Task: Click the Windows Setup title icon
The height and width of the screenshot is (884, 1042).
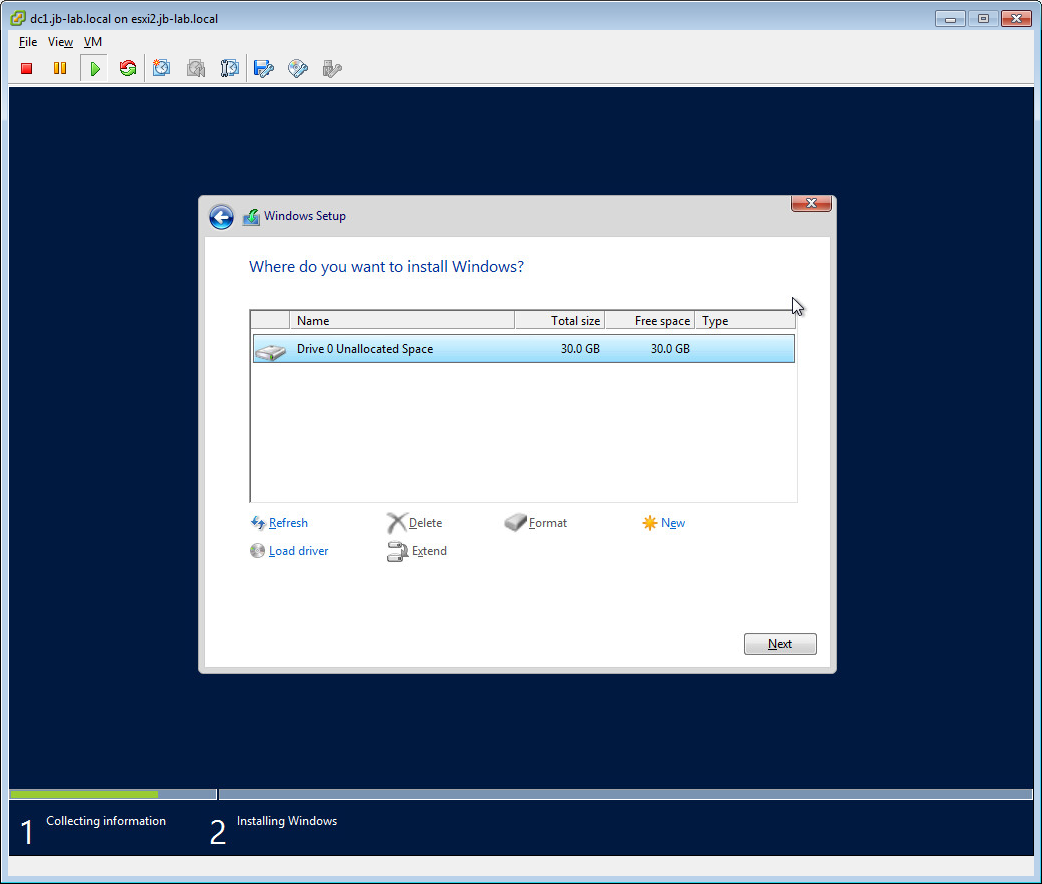Action: pos(251,217)
